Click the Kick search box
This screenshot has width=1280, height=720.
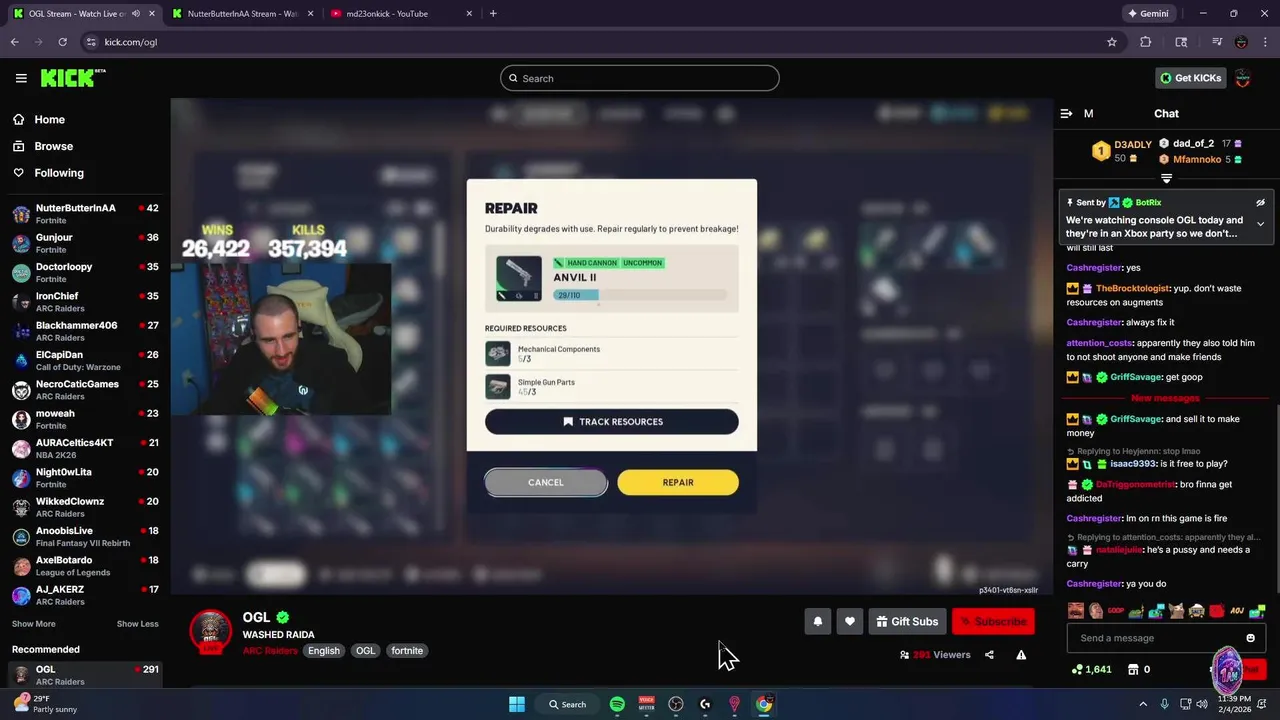pyautogui.click(x=640, y=78)
